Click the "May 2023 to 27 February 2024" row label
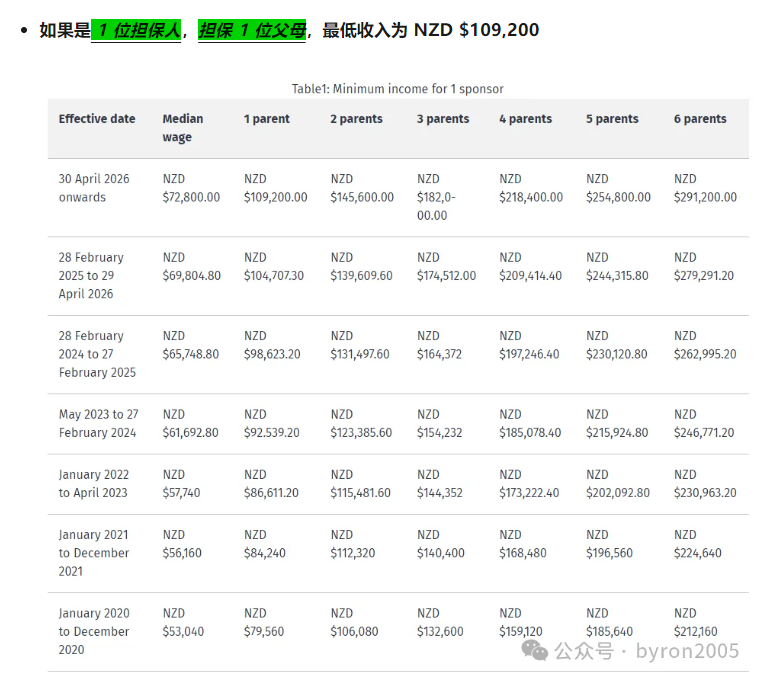The image size is (779, 694). tap(98, 423)
